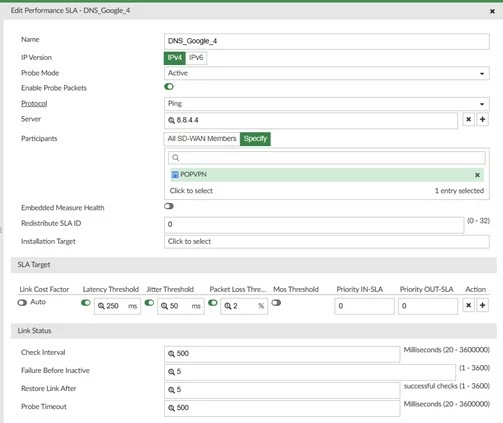Toggle Mos Threshold switch
This screenshot has width=503, height=423.
(276, 303)
